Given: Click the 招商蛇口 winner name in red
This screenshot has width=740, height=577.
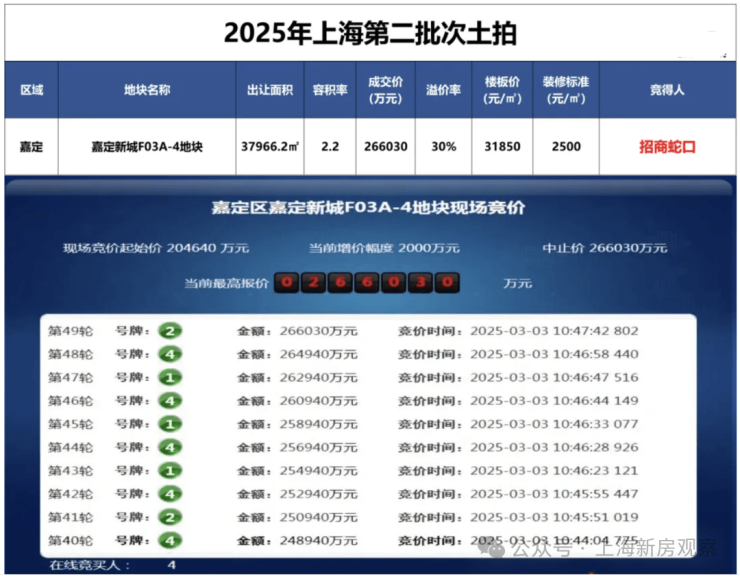Looking at the screenshot, I should 667,146.
